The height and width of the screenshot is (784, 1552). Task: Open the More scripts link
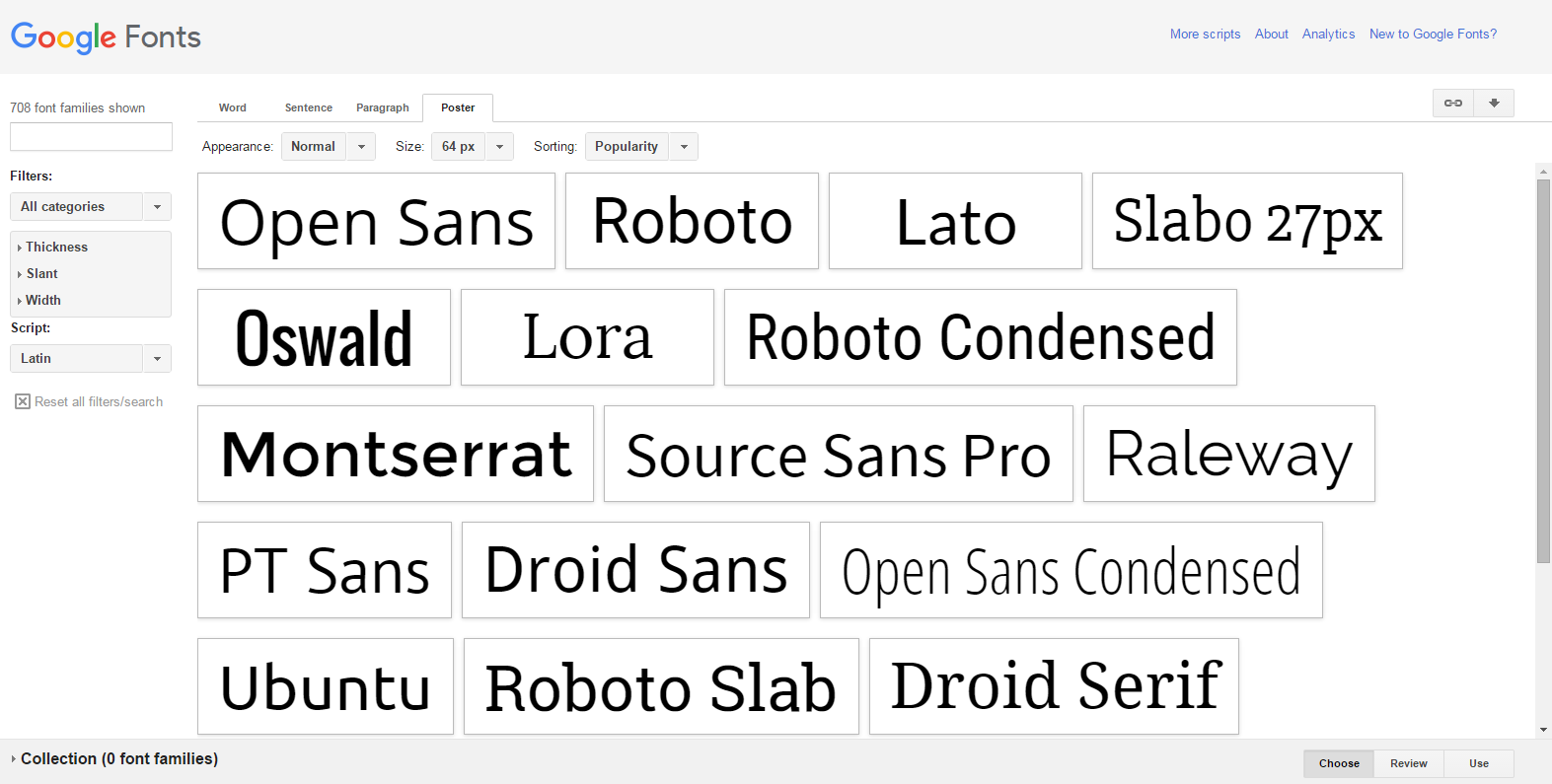(x=1205, y=35)
